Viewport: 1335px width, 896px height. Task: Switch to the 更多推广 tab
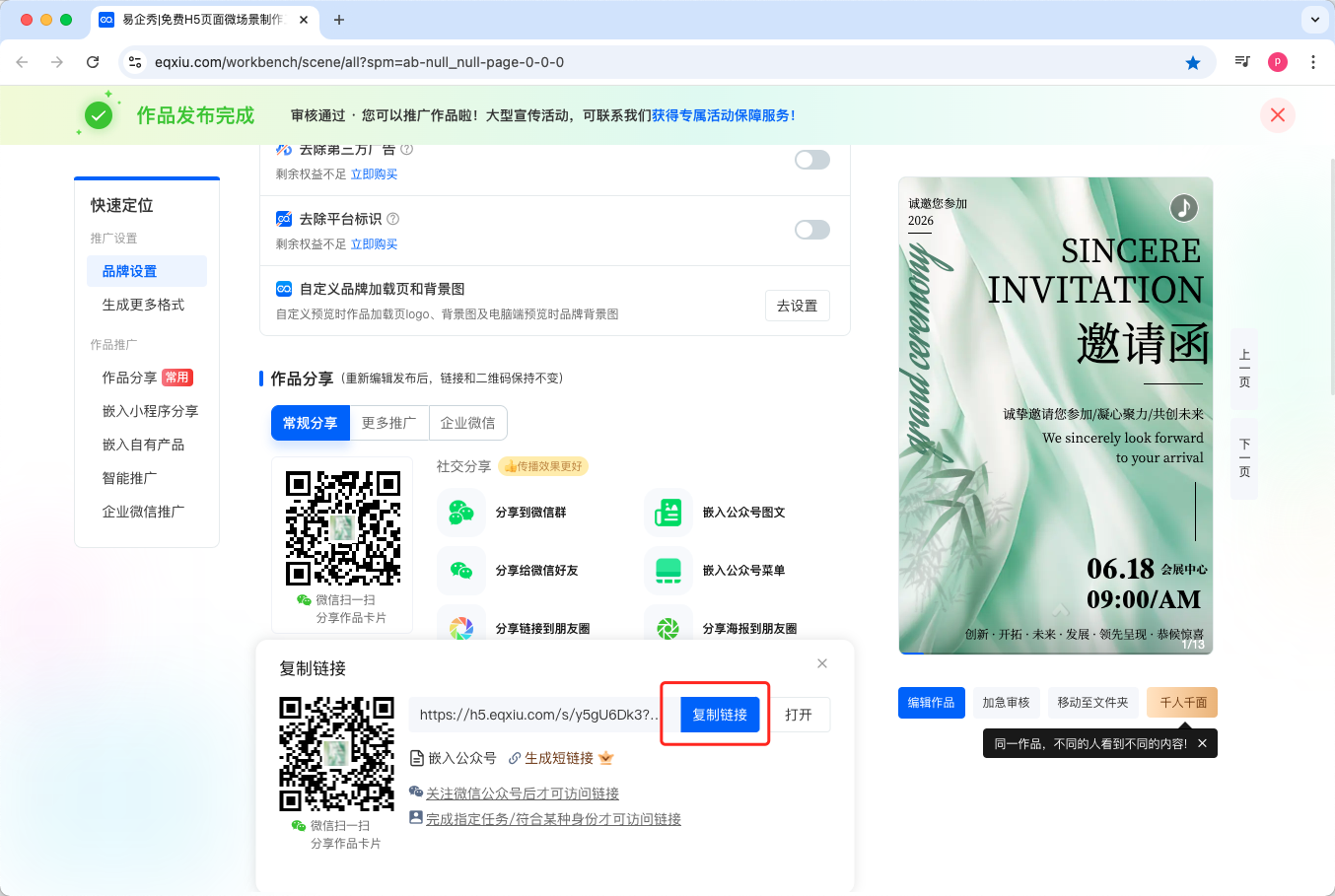[388, 423]
